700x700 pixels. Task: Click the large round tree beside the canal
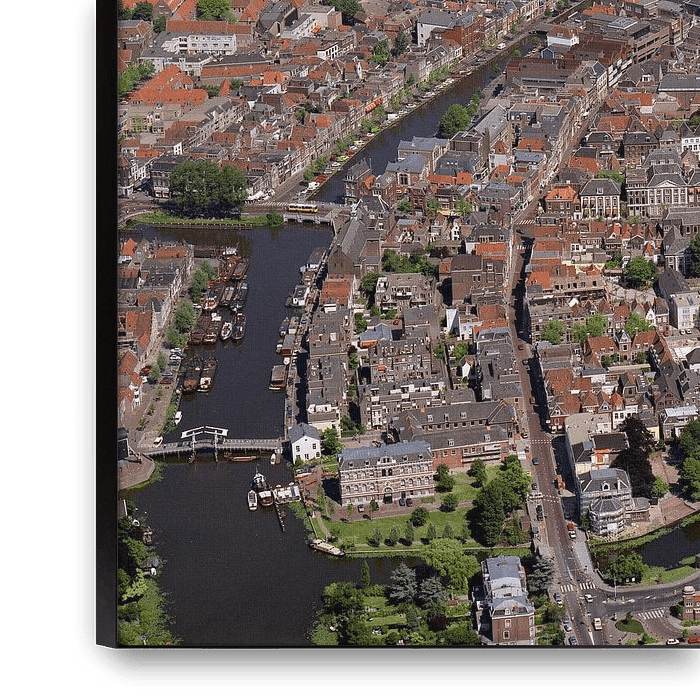click(207, 188)
